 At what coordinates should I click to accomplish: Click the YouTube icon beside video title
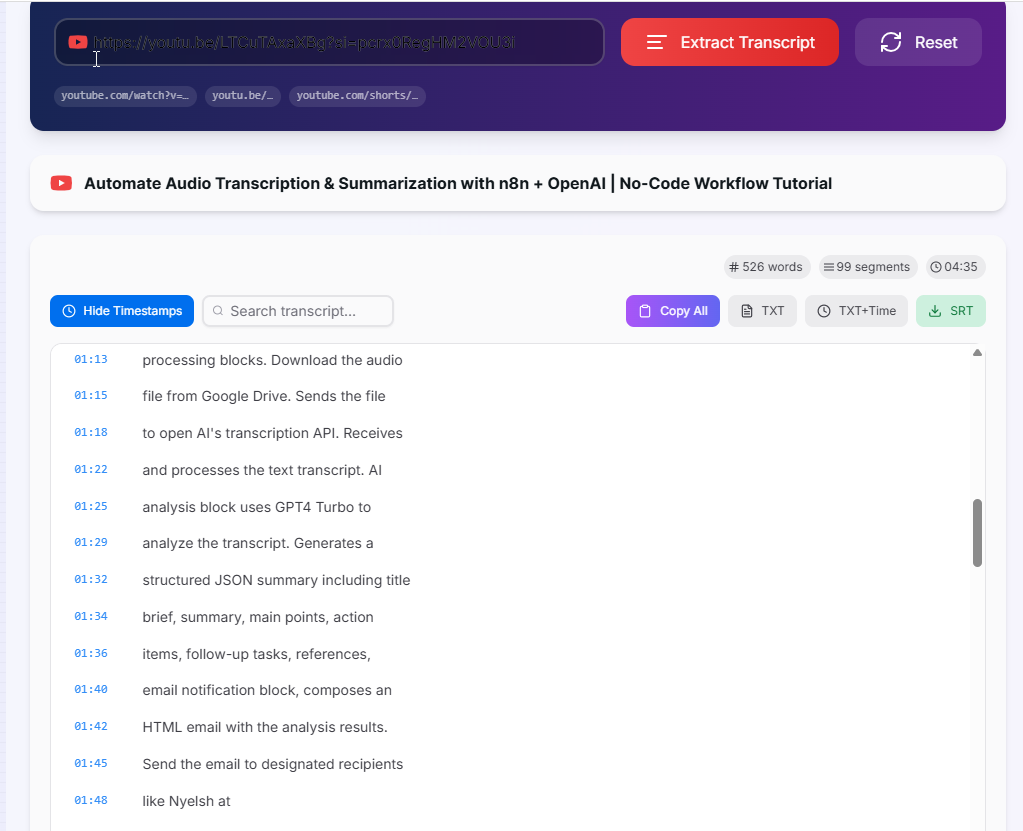coord(61,183)
